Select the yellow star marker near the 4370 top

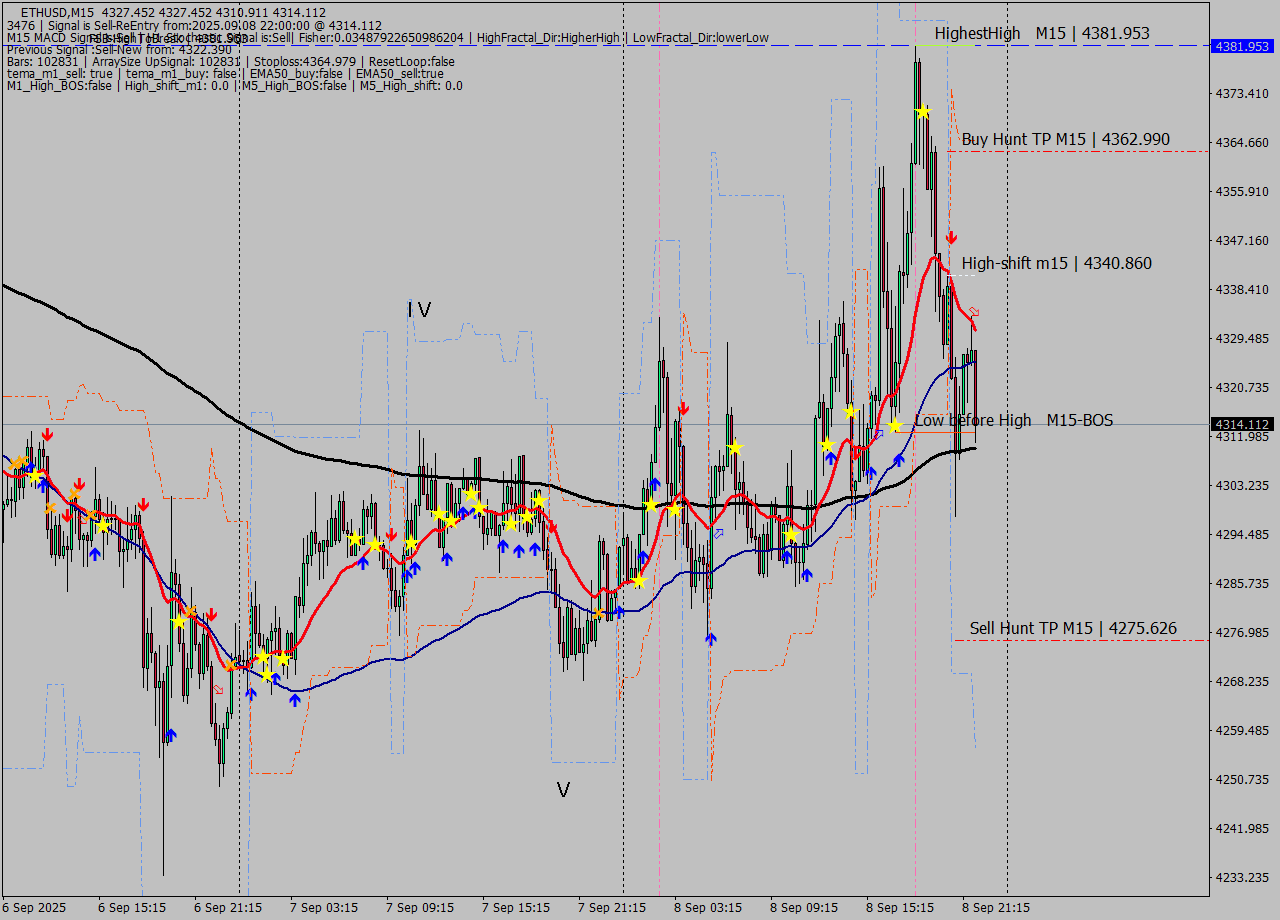[923, 113]
